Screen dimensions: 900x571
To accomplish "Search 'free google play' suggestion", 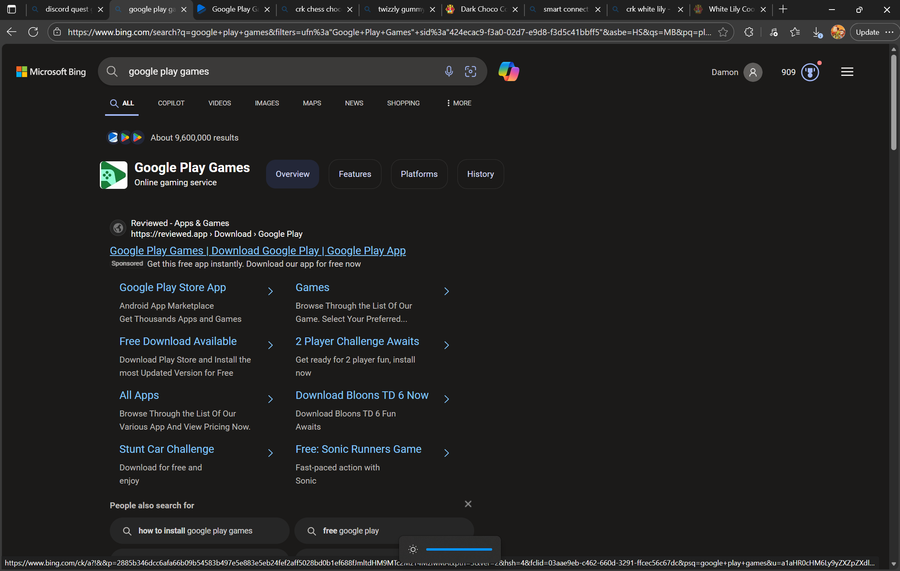I will [x=384, y=531].
